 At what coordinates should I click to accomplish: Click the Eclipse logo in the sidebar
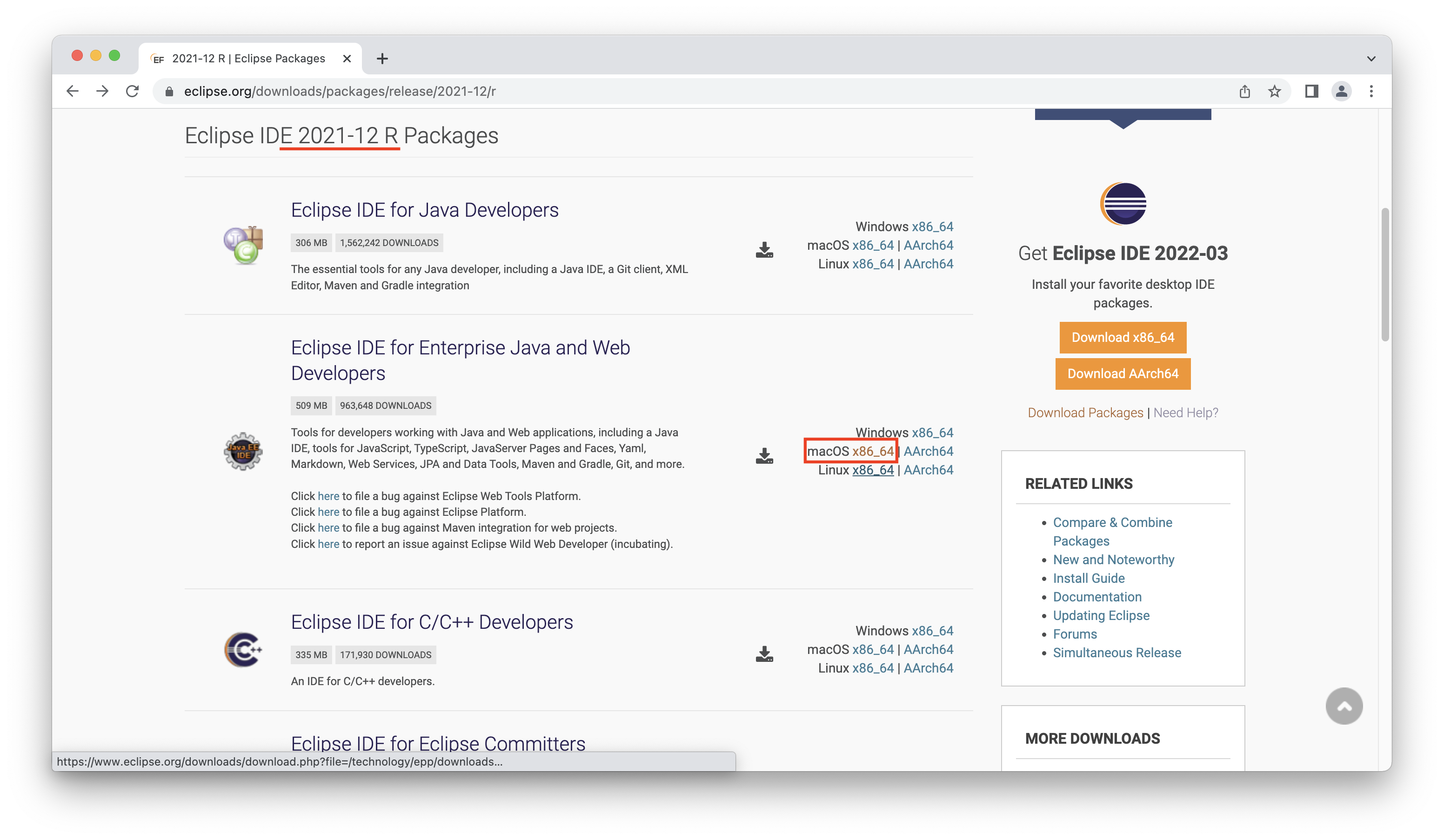[1123, 203]
